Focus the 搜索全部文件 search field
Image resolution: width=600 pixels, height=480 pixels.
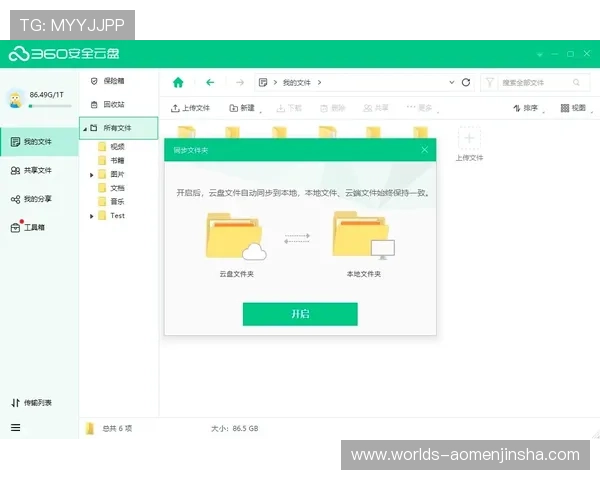click(536, 82)
